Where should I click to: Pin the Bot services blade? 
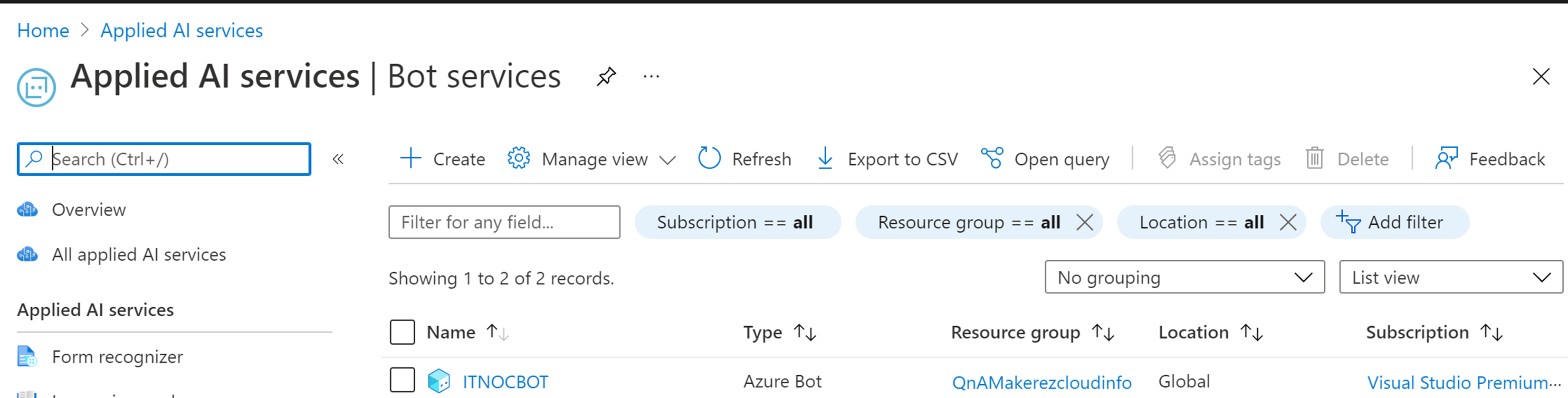[x=606, y=76]
